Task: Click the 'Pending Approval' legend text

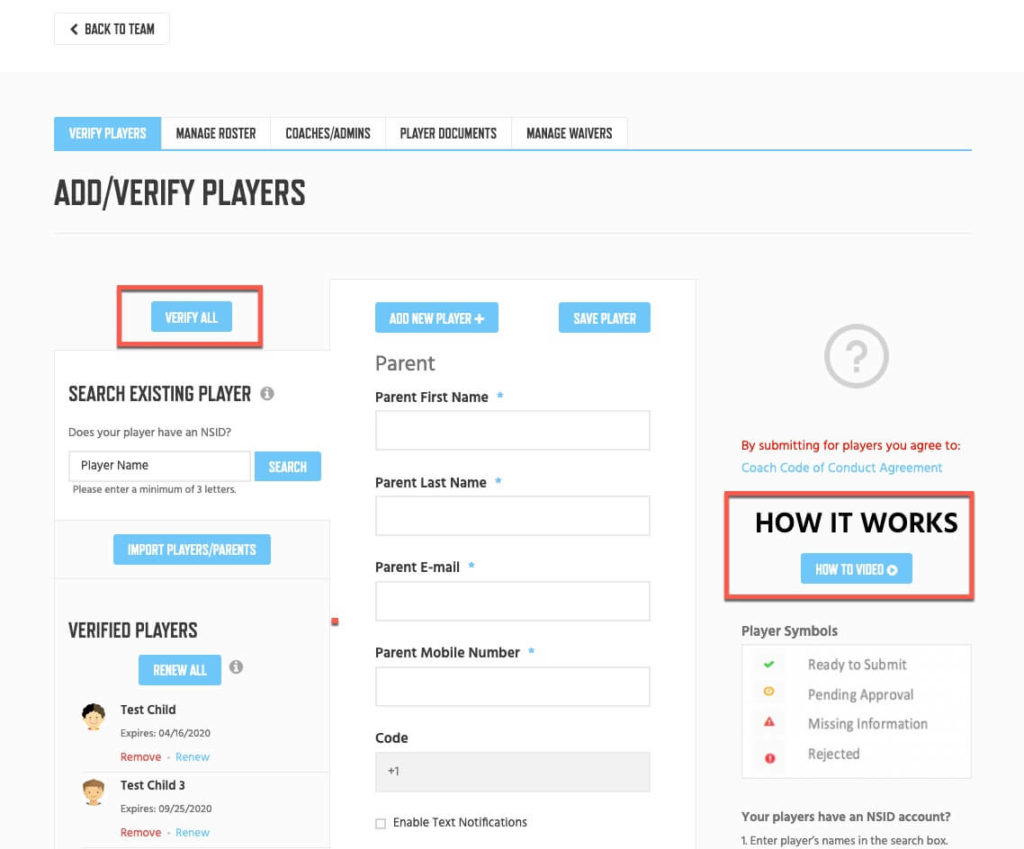Action: click(861, 695)
